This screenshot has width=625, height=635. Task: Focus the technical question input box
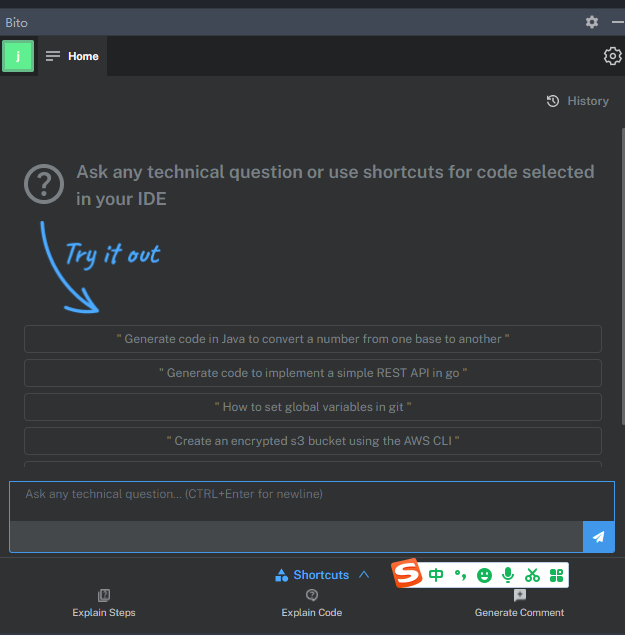pyautogui.click(x=312, y=501)
